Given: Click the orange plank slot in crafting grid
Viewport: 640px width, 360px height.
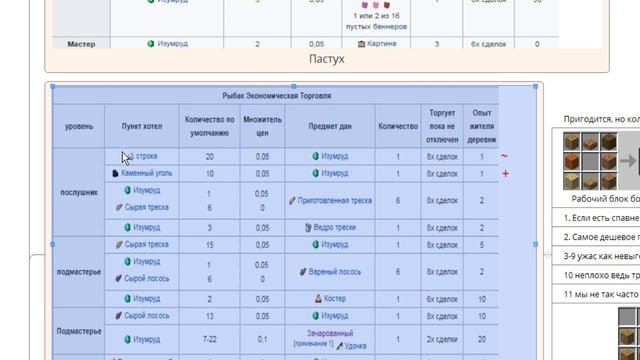Looking at the screenshot, I should click(x=571, y=162).
